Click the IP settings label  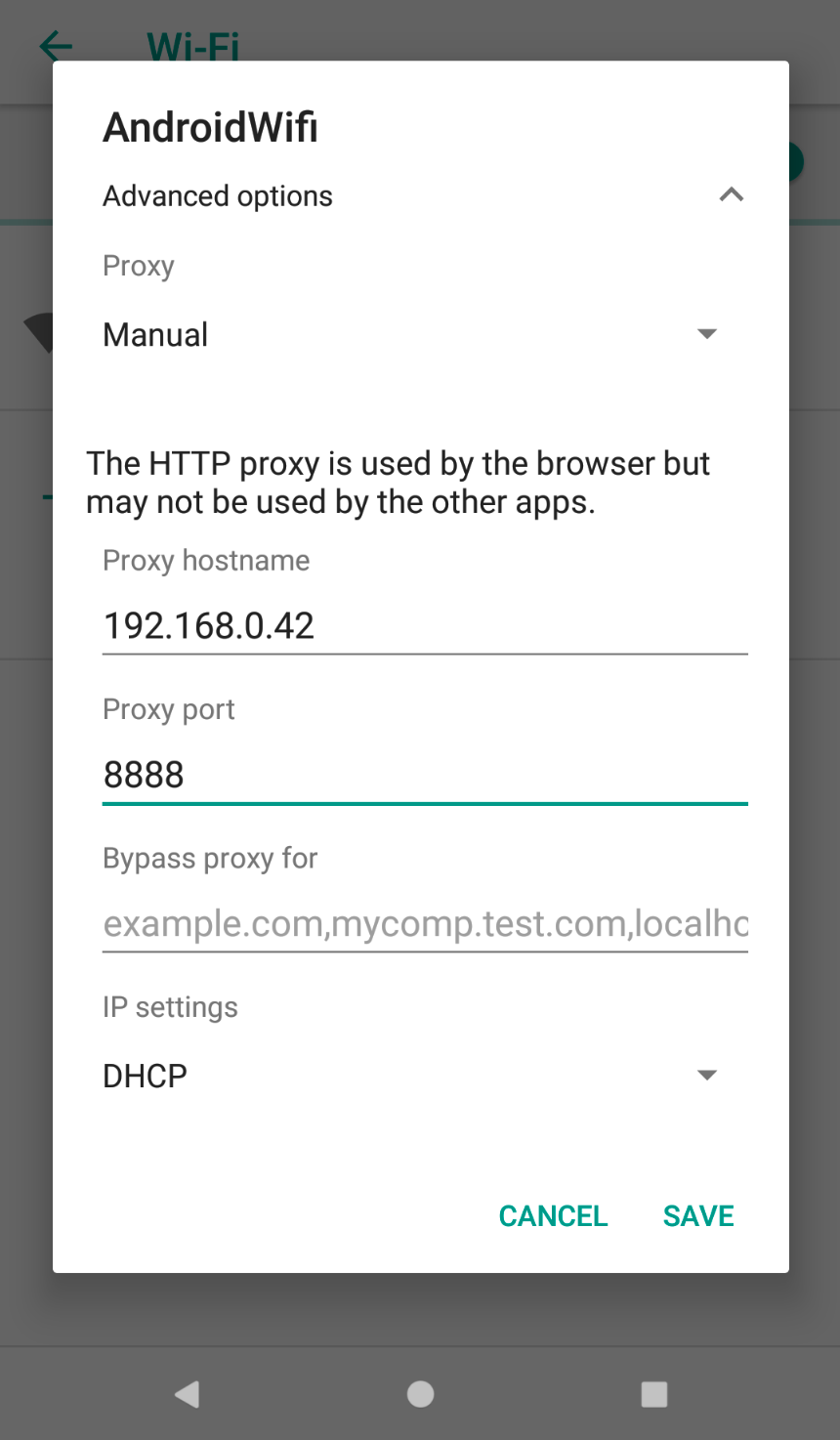click(x=170, y=1007)
